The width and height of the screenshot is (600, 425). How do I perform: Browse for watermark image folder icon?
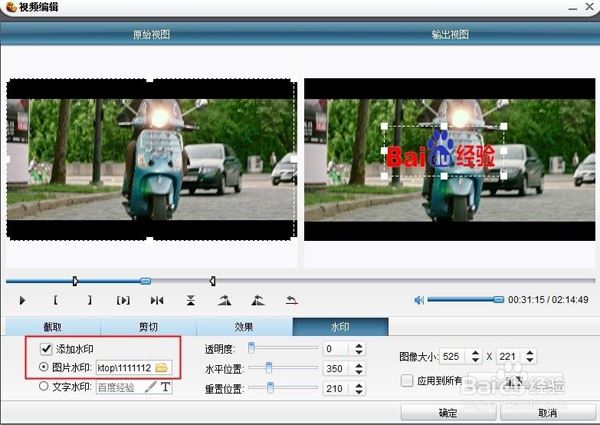point(161,368)
